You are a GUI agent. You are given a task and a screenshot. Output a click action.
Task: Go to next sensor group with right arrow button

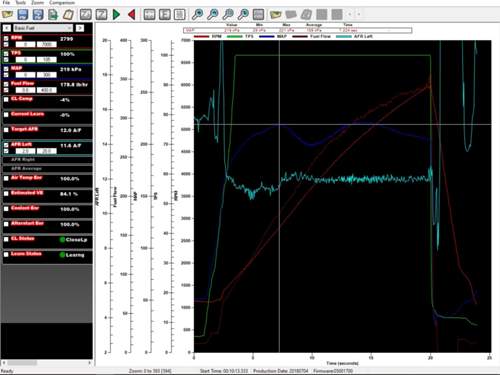[80, 28]
